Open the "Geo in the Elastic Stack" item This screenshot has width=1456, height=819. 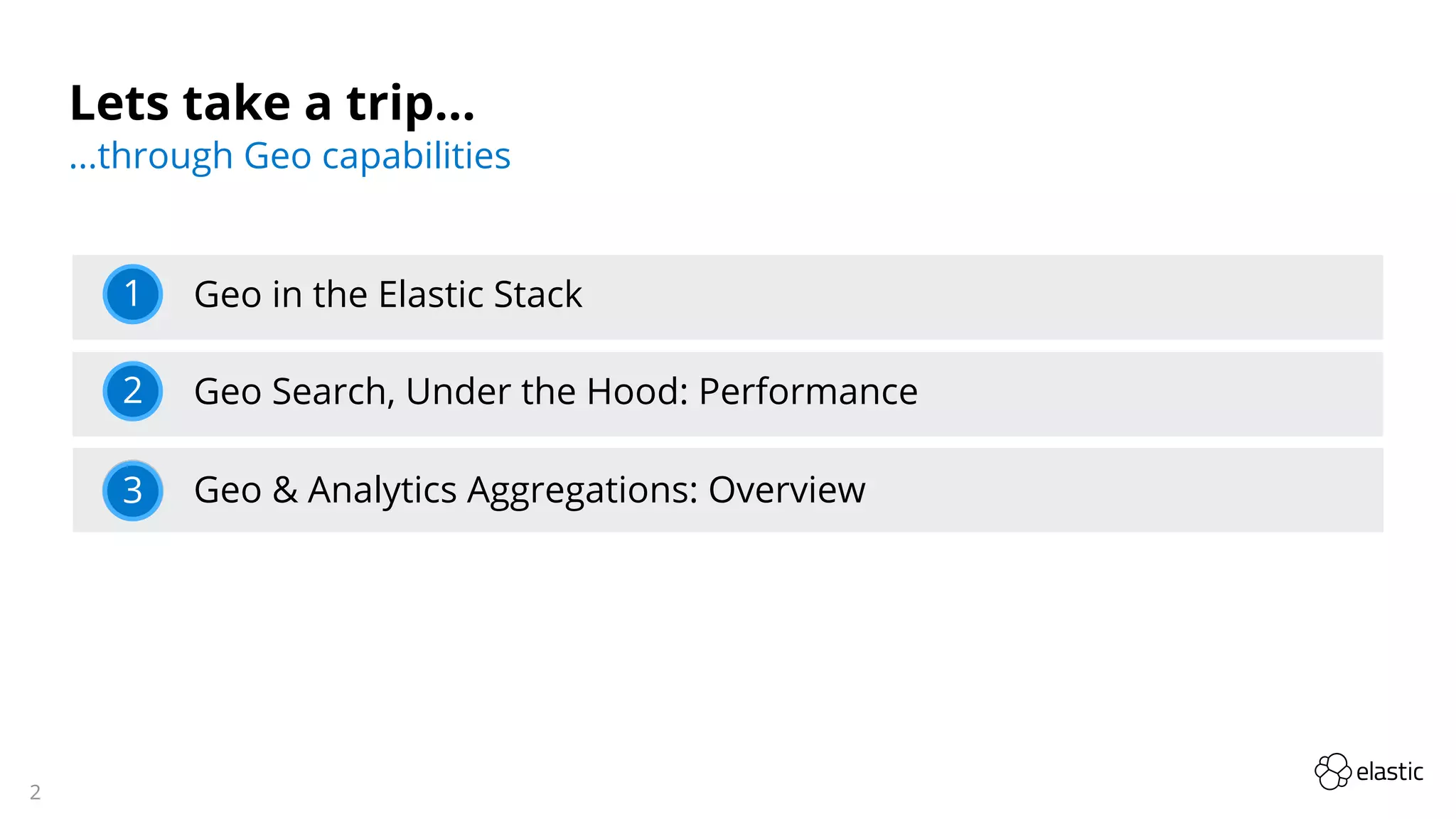387,294
